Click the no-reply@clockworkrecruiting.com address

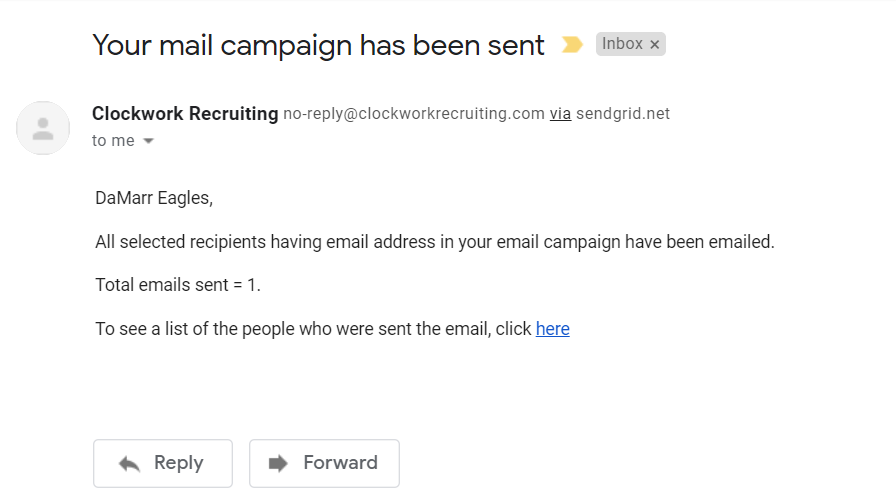413,114
